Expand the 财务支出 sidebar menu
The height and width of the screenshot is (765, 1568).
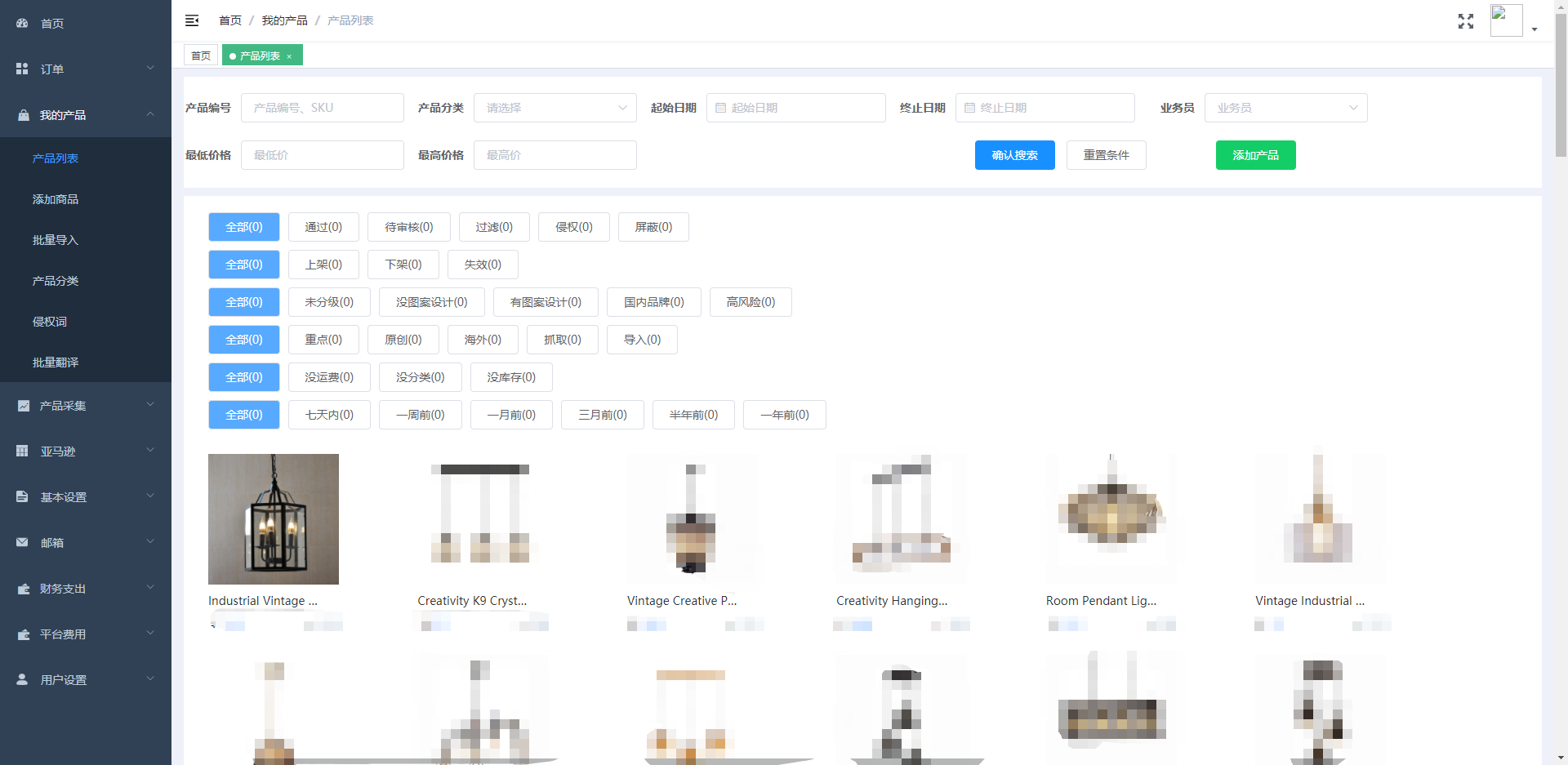click(86, 589)
